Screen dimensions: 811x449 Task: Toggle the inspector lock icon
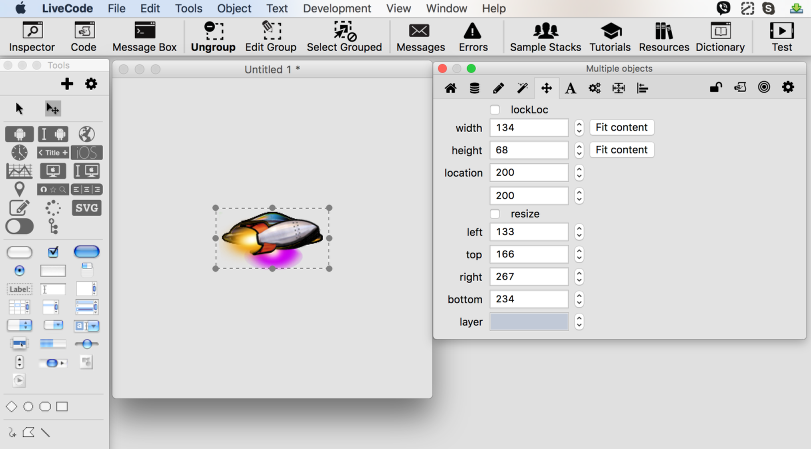[x=716, y=87]
